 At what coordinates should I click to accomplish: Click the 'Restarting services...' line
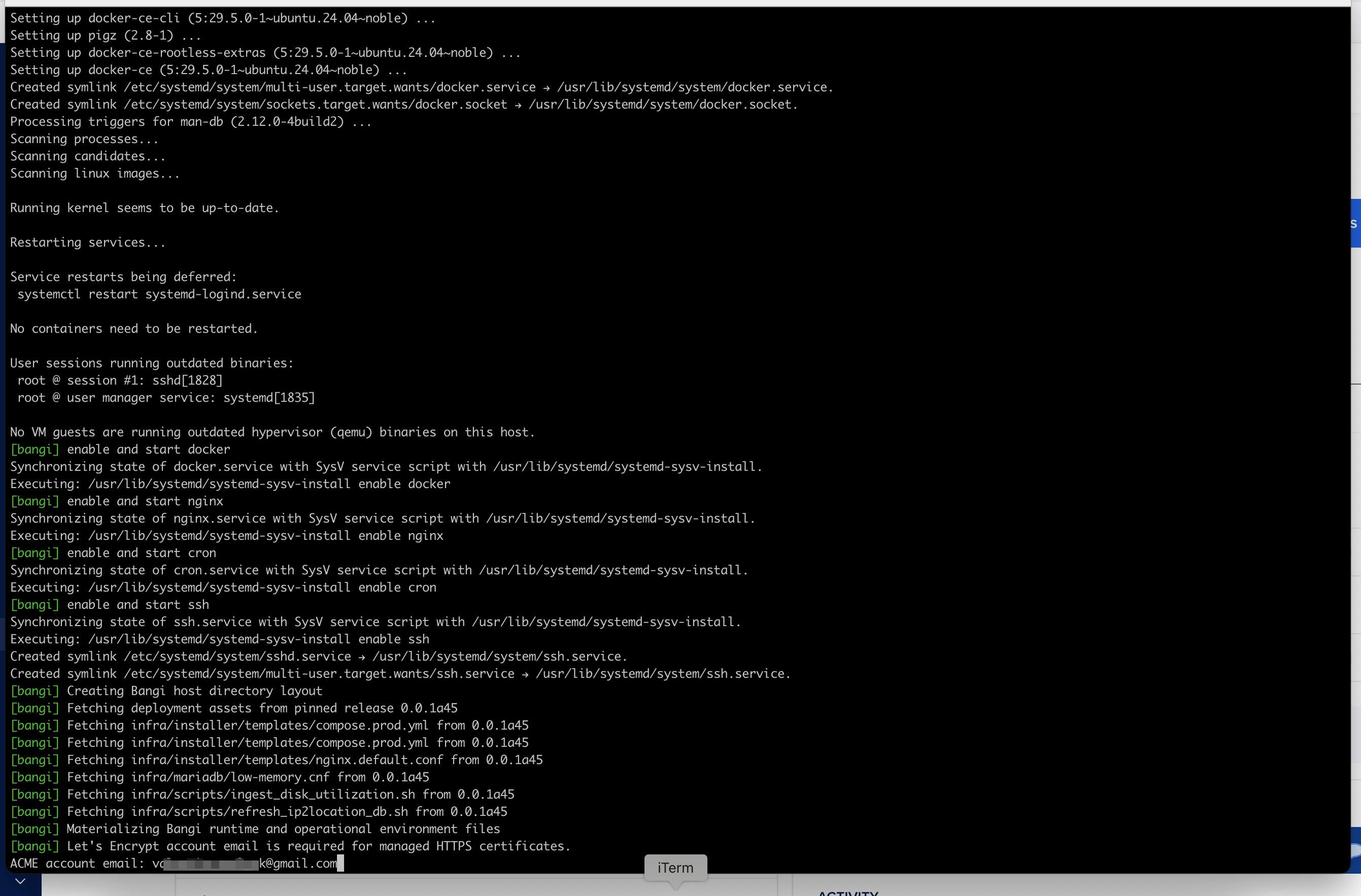pos(87,243)
